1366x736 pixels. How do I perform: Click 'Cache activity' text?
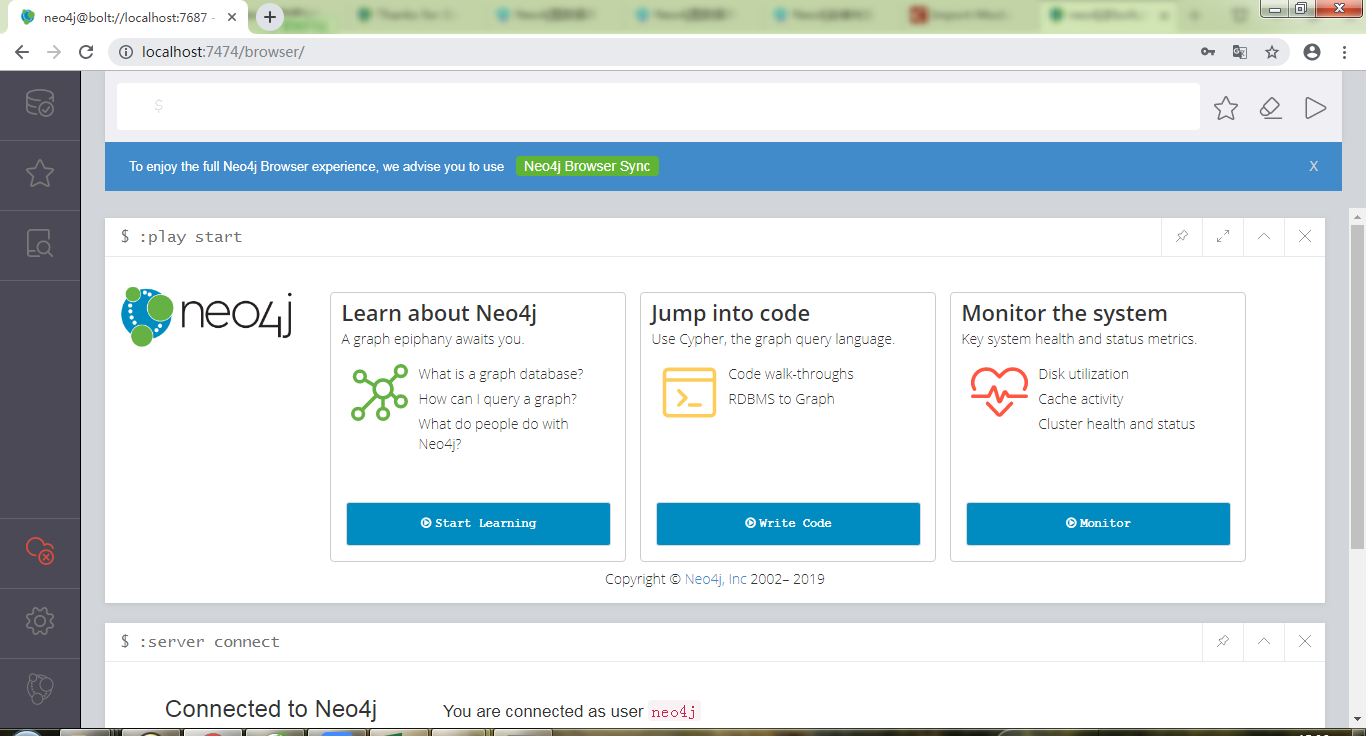coord(1080,399)
